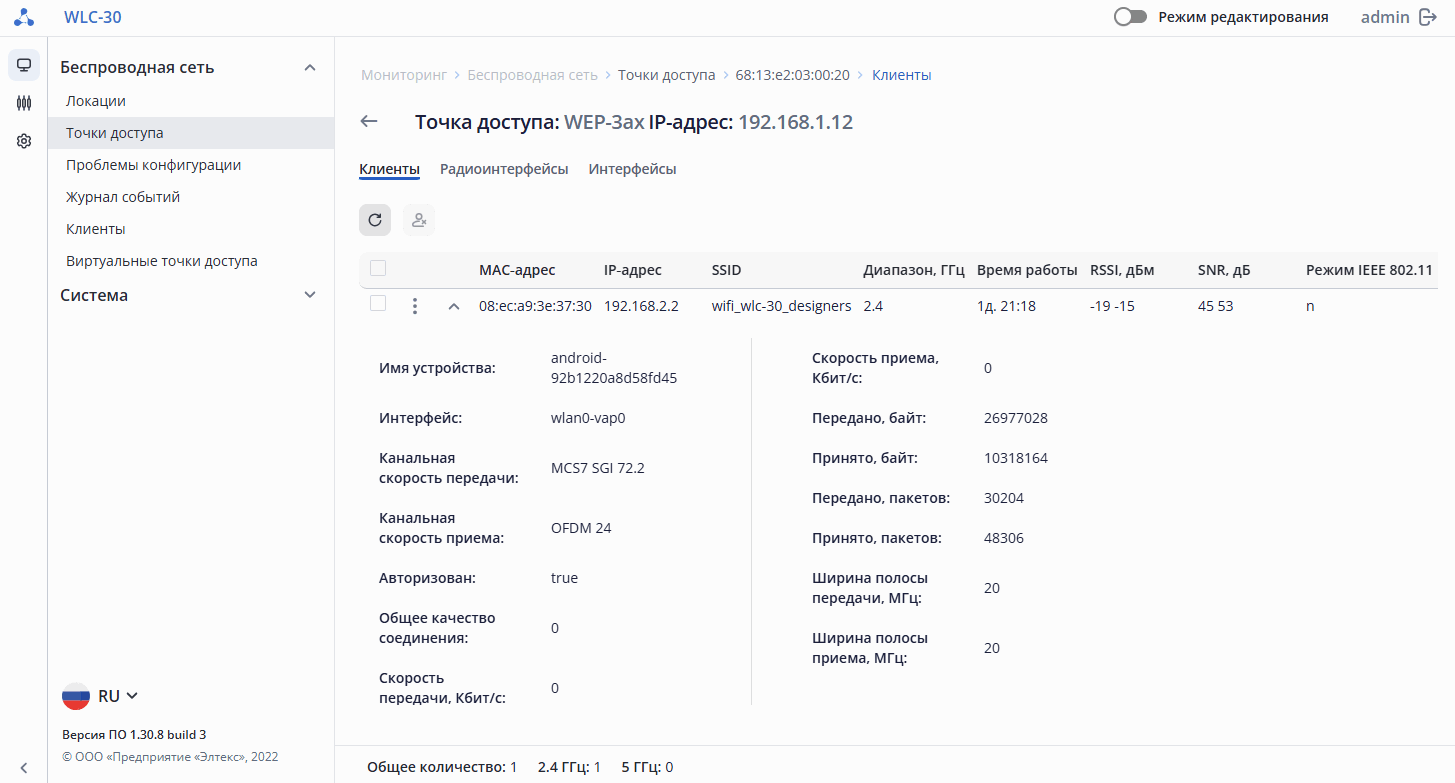The image size is (1455, 783).
Task: Click the Режим IEEE 802.11 column header
Action: tap(1369, 270)
